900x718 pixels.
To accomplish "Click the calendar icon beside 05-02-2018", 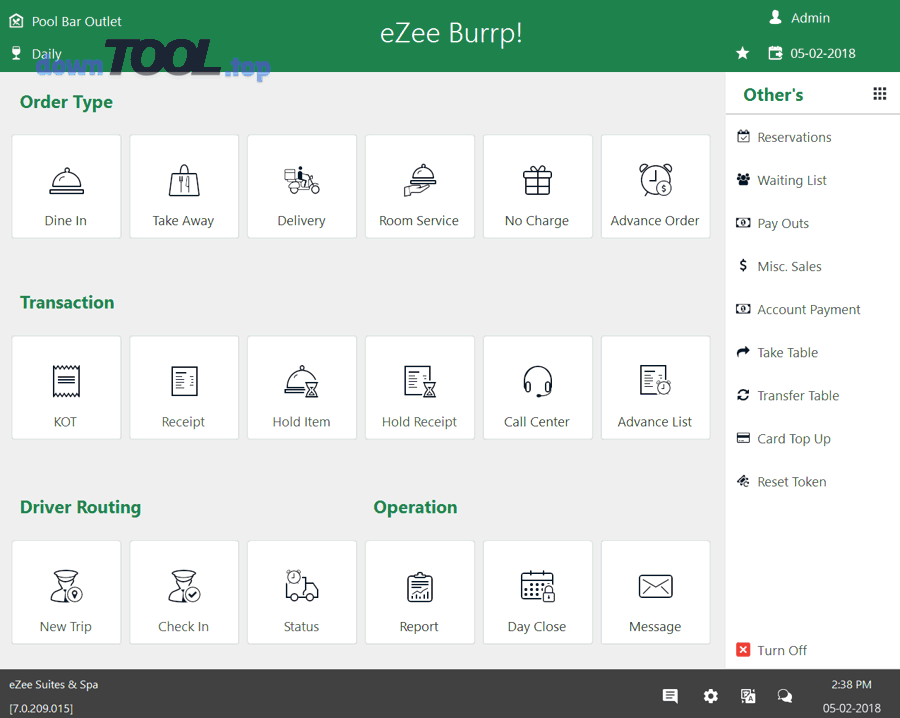I will pos(775,53).
